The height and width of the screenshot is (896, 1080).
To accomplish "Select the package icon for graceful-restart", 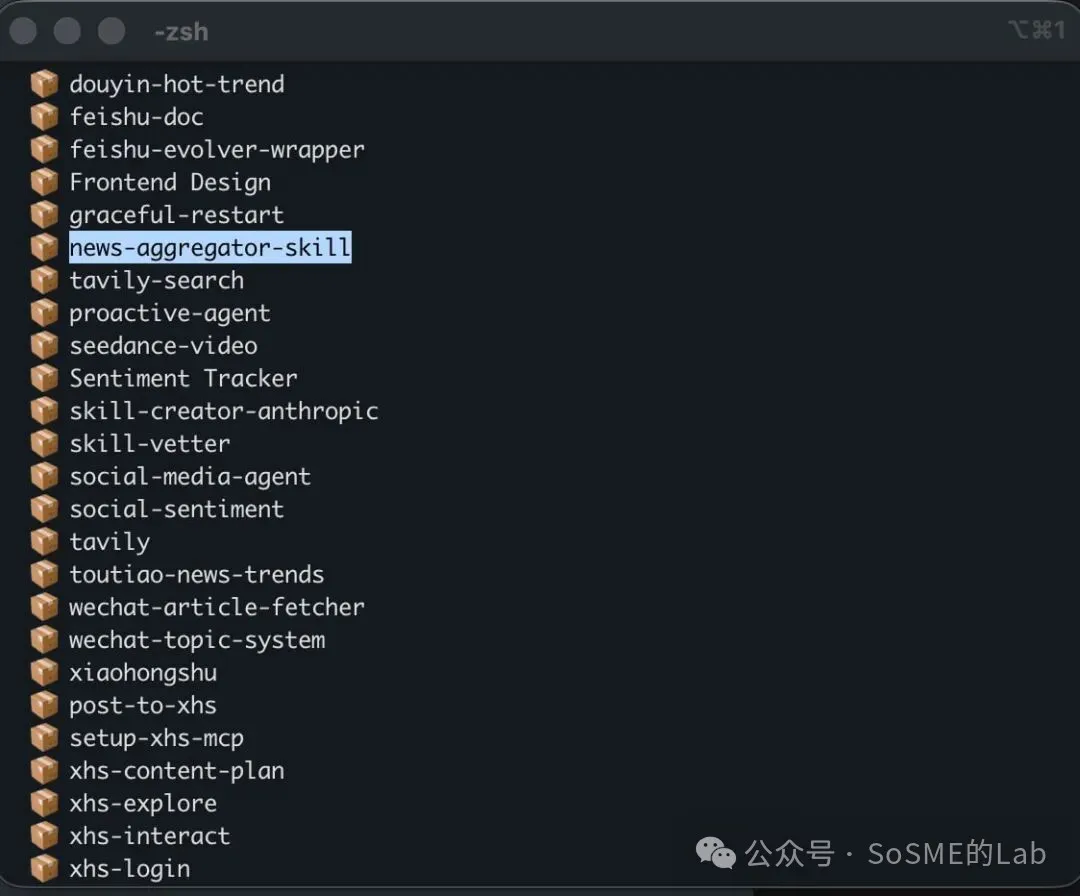I will point(45,214).
